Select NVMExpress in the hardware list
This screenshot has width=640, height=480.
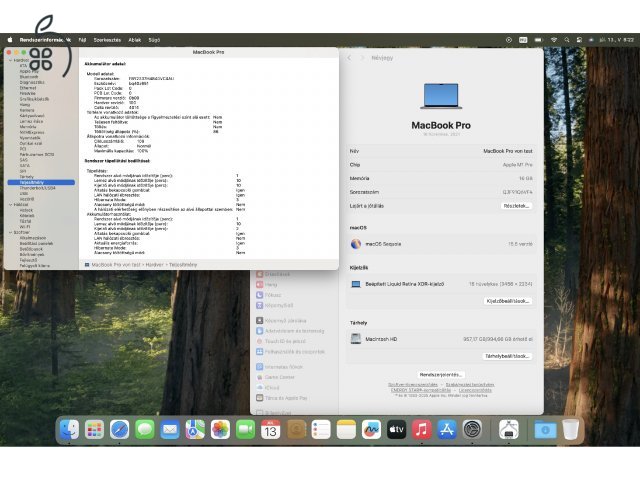click(x=32, y=132)
